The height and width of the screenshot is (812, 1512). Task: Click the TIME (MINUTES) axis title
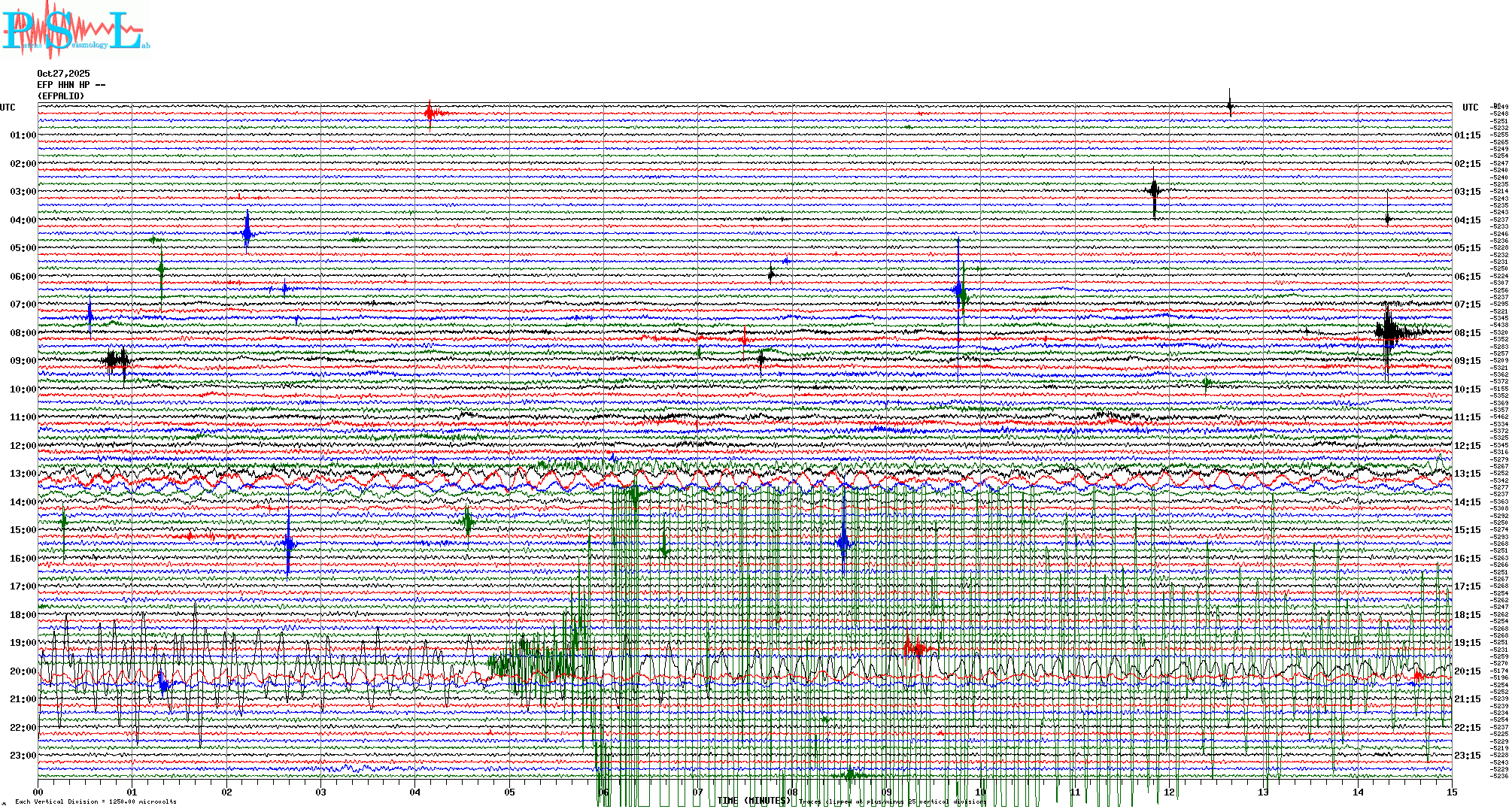pyautogui.click(x=754, y=801)
